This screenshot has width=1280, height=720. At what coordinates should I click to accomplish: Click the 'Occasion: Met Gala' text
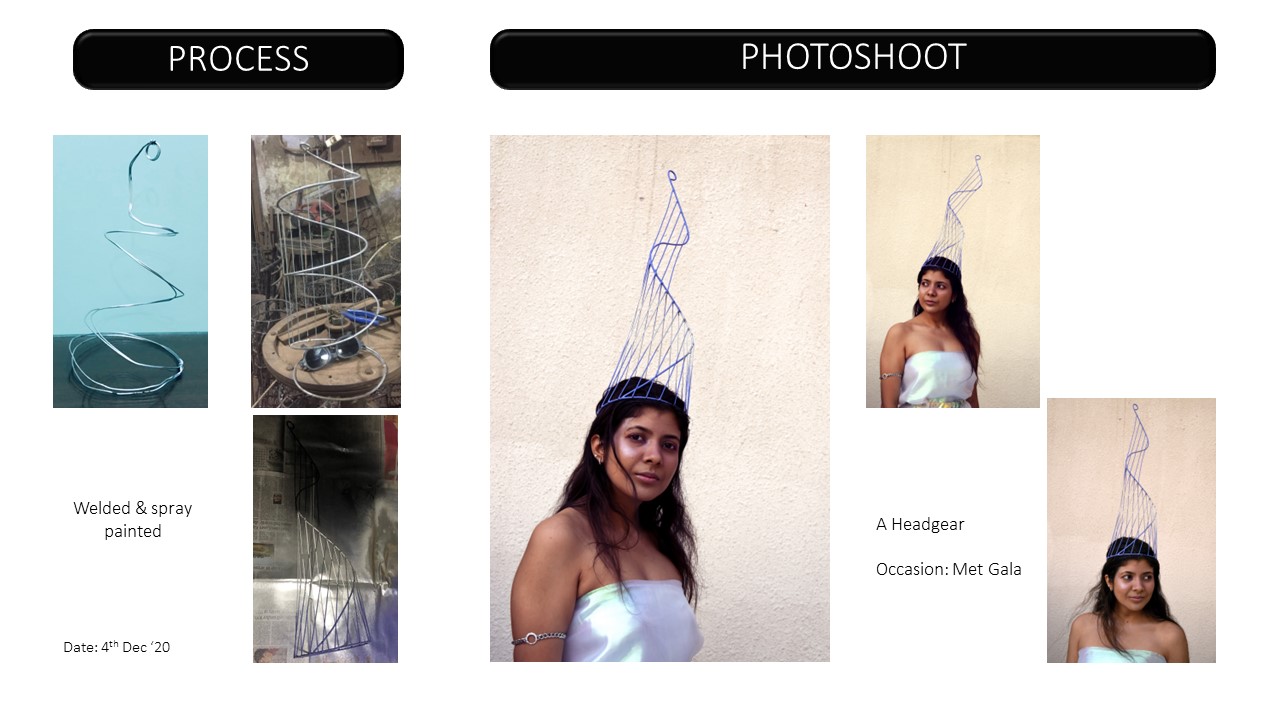[949, 569]
